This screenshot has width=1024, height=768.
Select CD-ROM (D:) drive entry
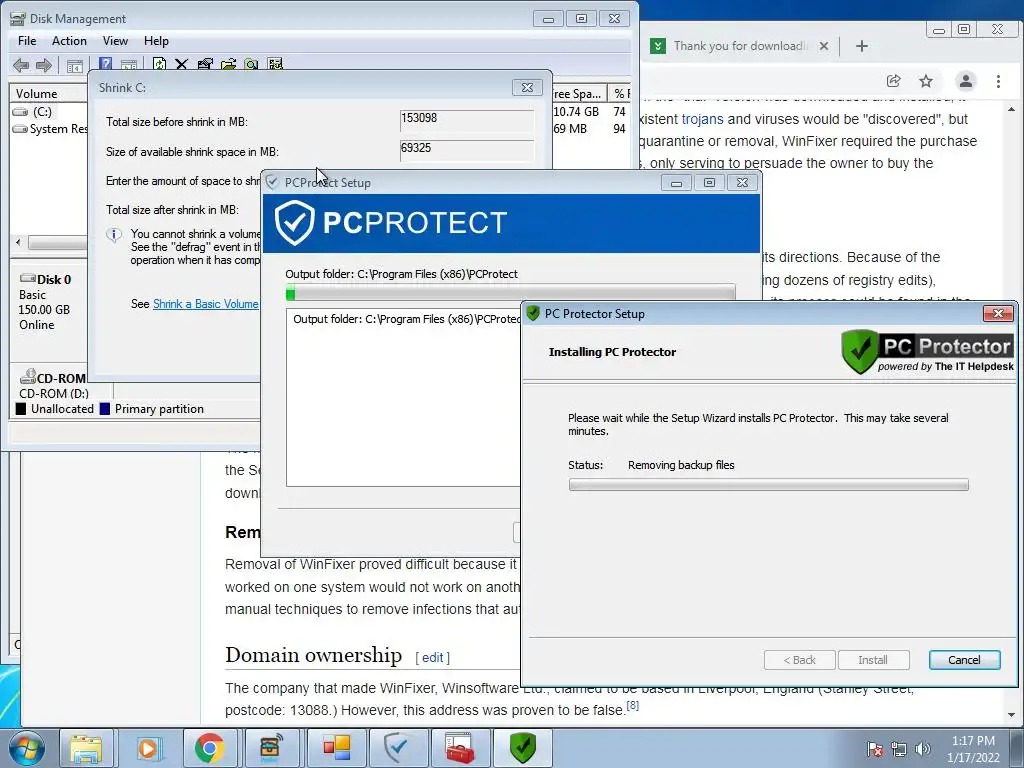pyautogui.click(x=54, y=385)
